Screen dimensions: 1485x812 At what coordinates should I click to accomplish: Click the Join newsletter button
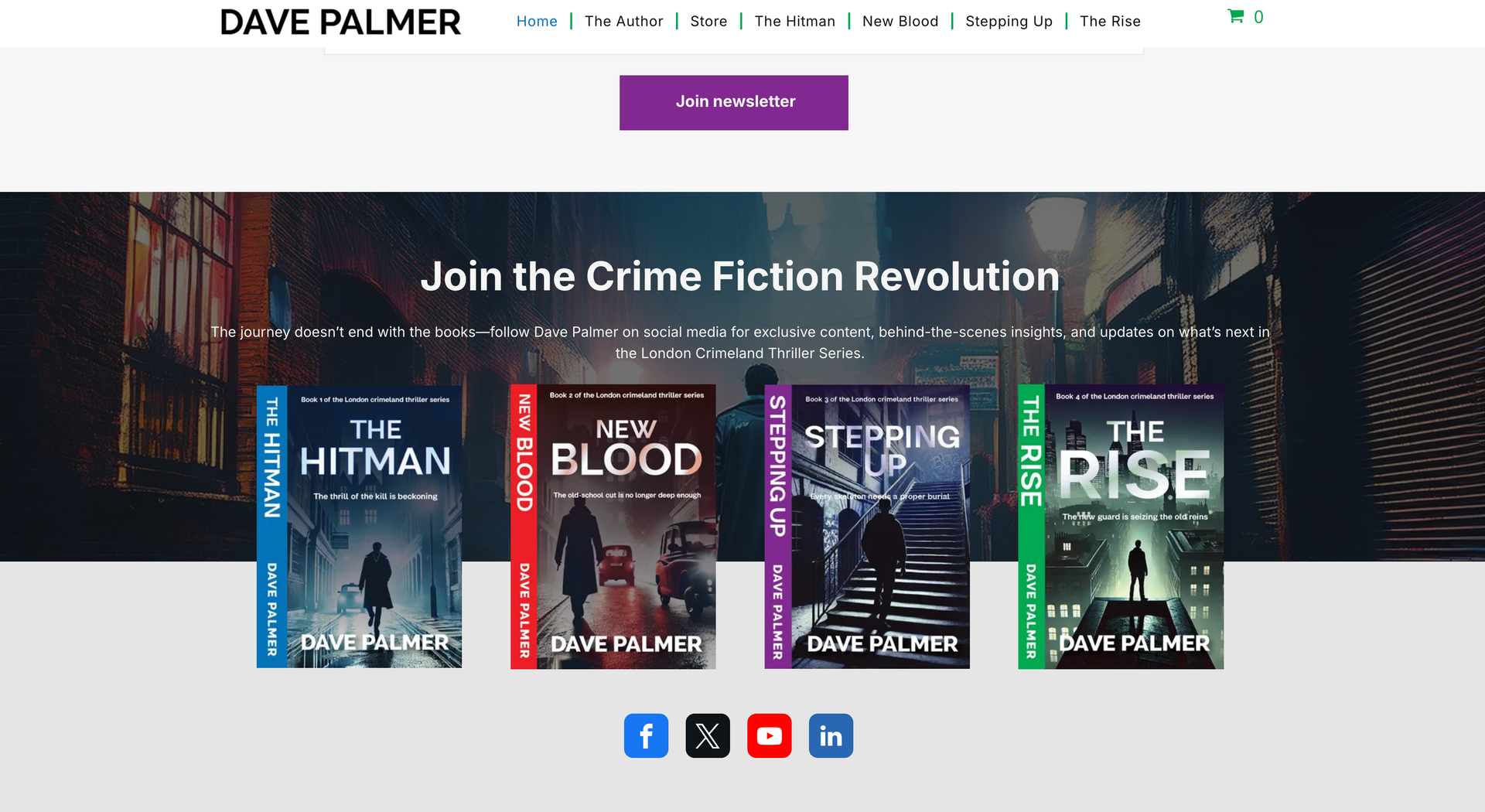tap(734, 102)
